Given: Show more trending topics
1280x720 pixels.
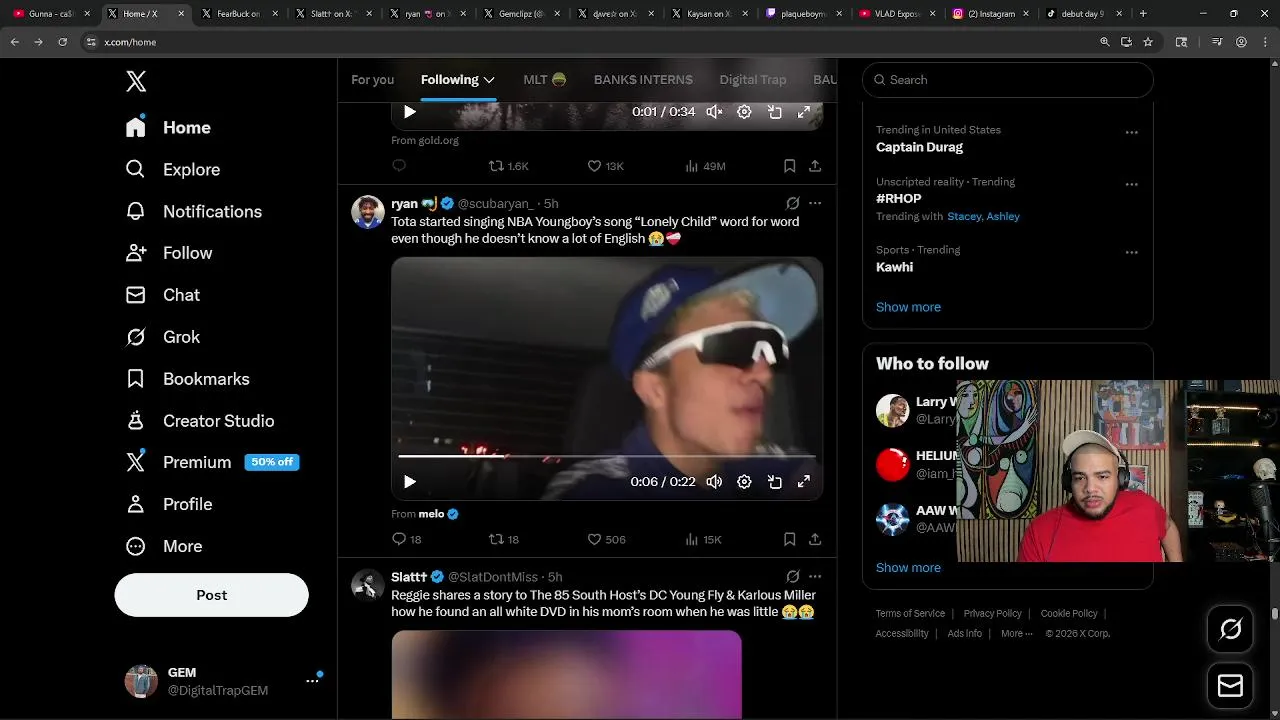Looking at the screenshot, I should (908, 307).
